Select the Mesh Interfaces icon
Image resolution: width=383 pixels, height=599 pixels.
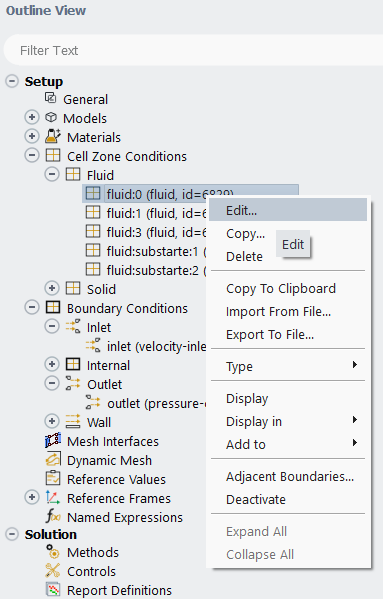point(53,440)
